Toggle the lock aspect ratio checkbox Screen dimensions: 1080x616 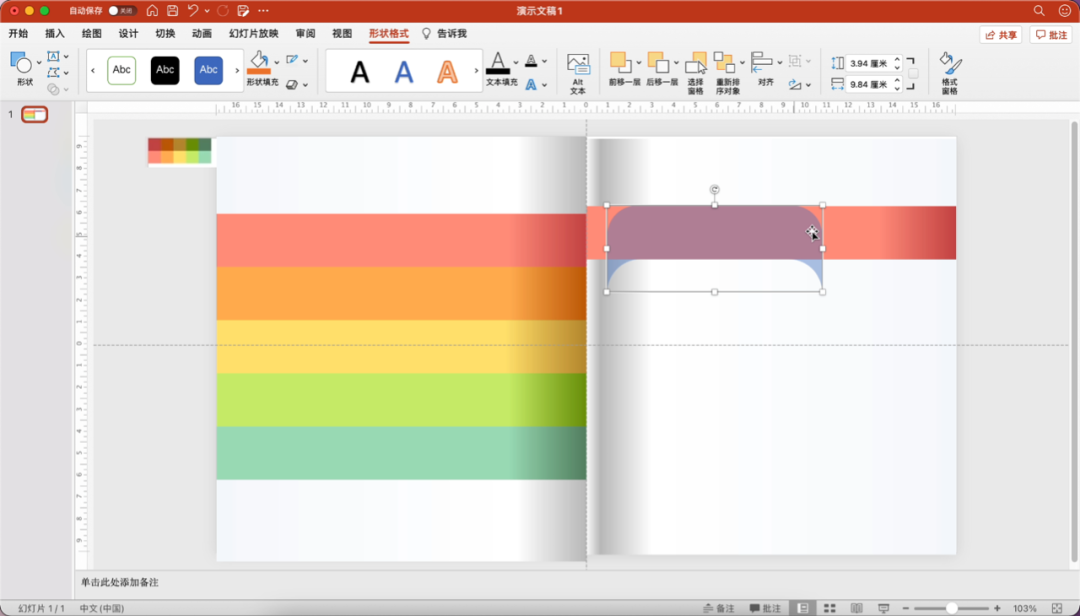[x=913, y=74]
